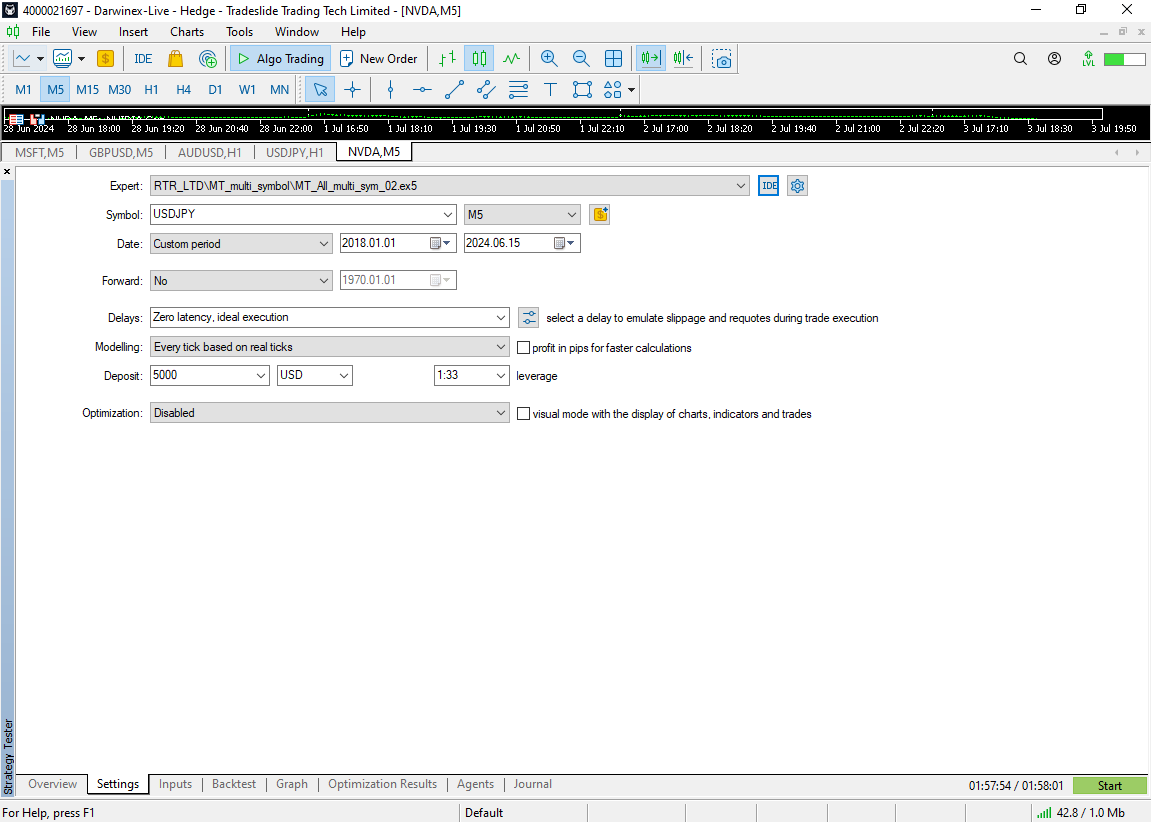
Task: Click the zoom in magnifier icon
Action: click(549, 59)
